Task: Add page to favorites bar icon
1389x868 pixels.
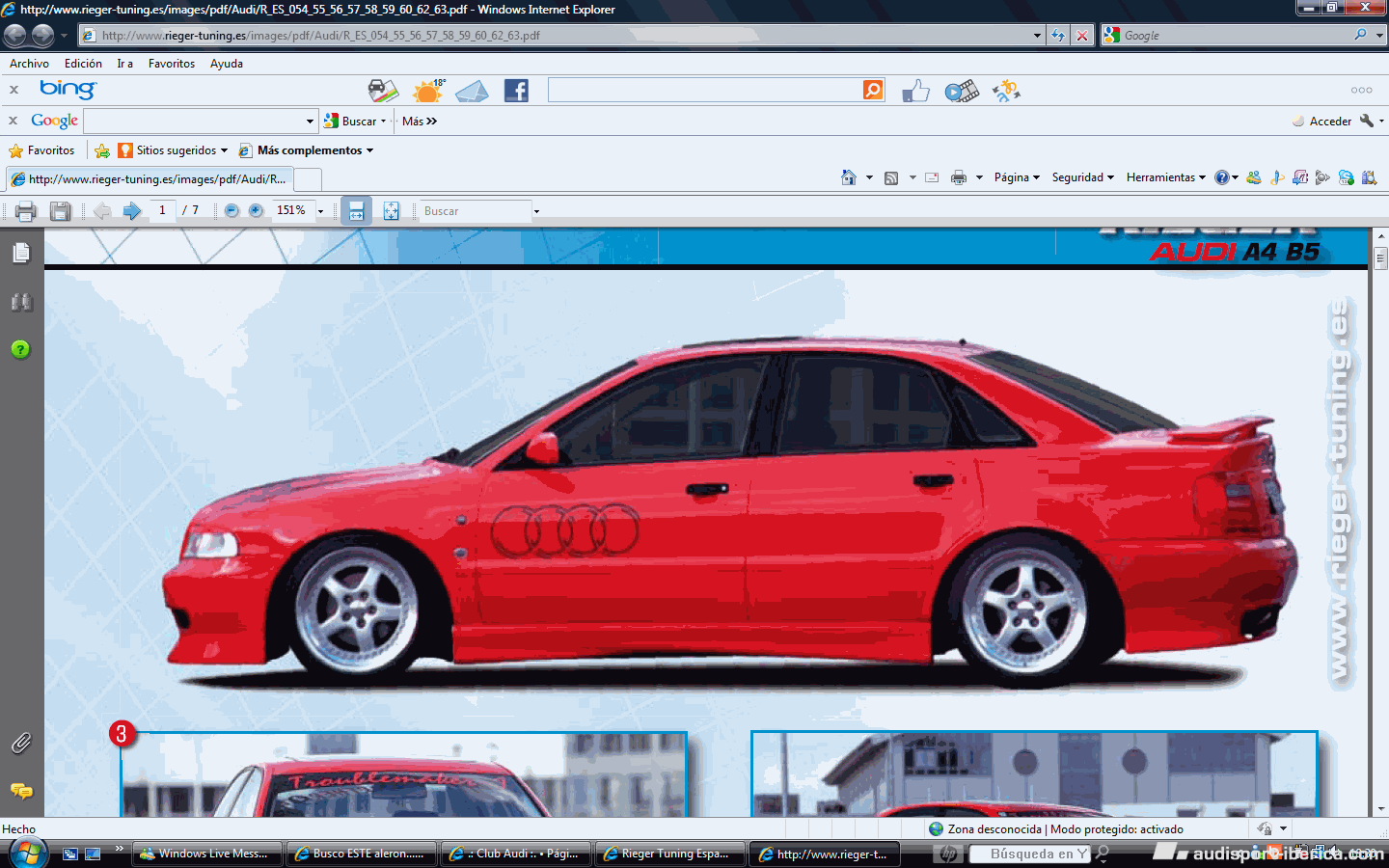Action: coord(101,150)
